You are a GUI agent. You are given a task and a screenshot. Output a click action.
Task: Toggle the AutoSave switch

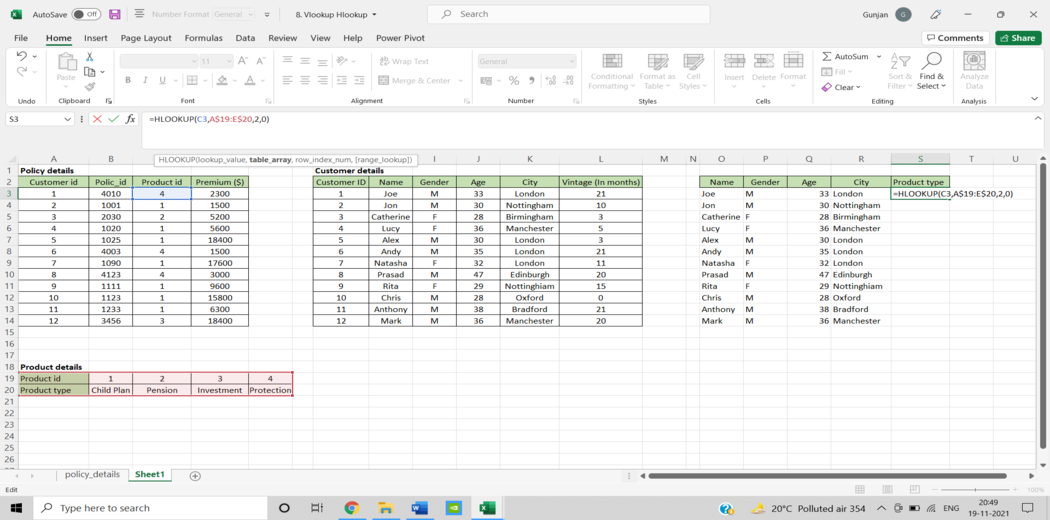(86, 14)
